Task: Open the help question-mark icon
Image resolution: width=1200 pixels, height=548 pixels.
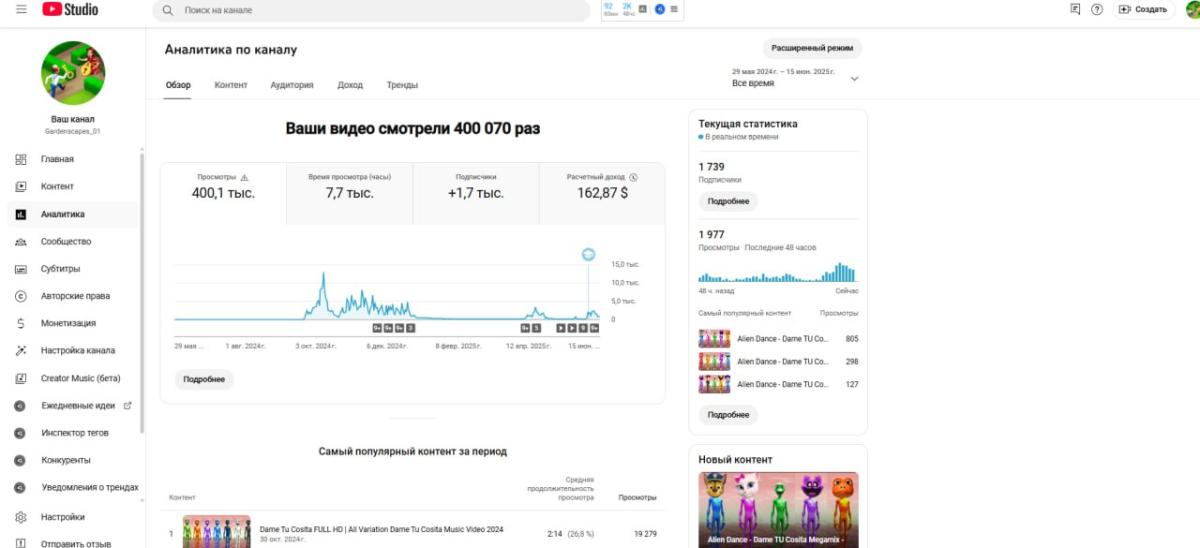Action: [x=1097, y=9]
